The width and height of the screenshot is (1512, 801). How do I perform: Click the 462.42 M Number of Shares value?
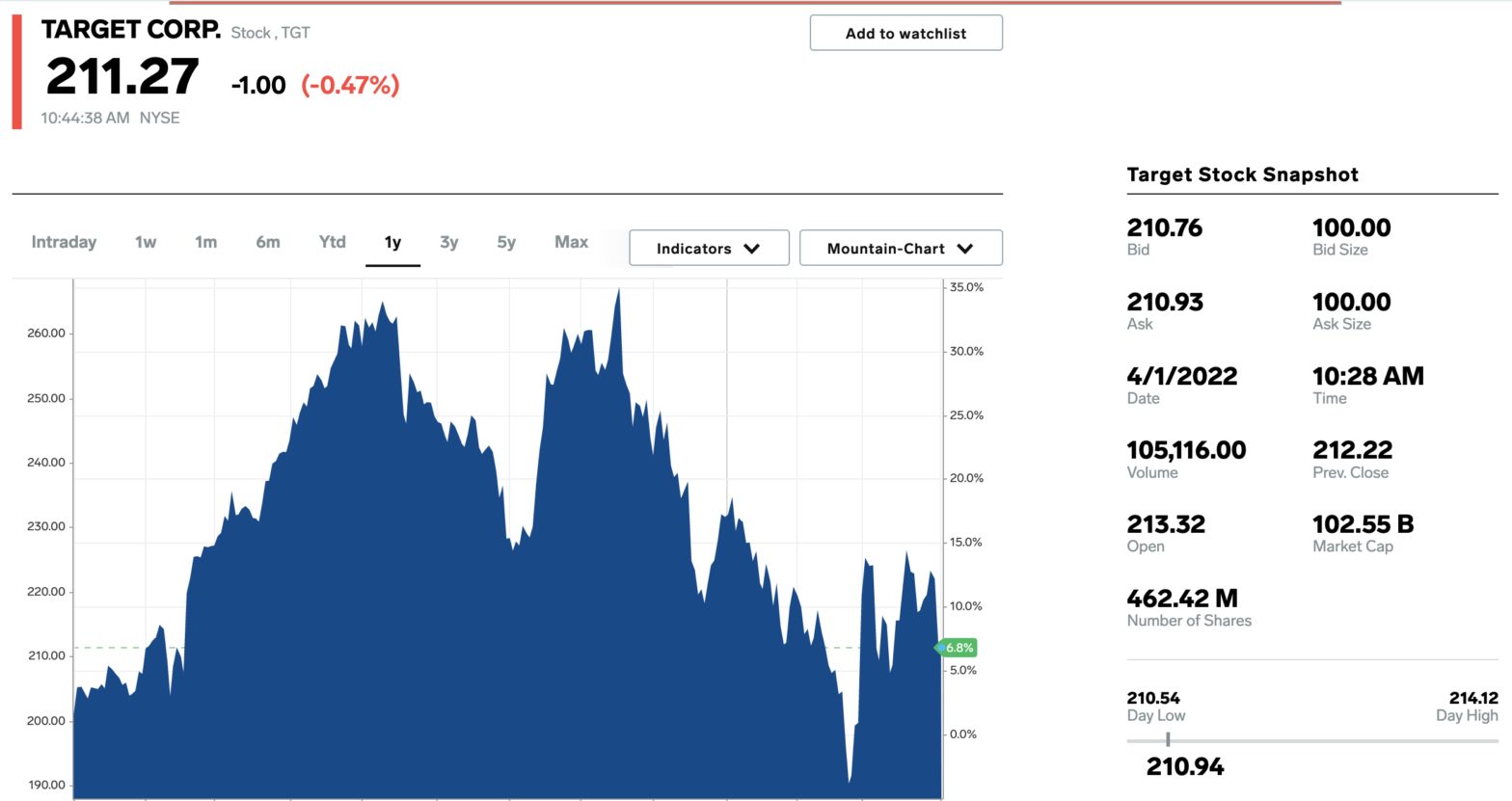(x=1182, y=599)
